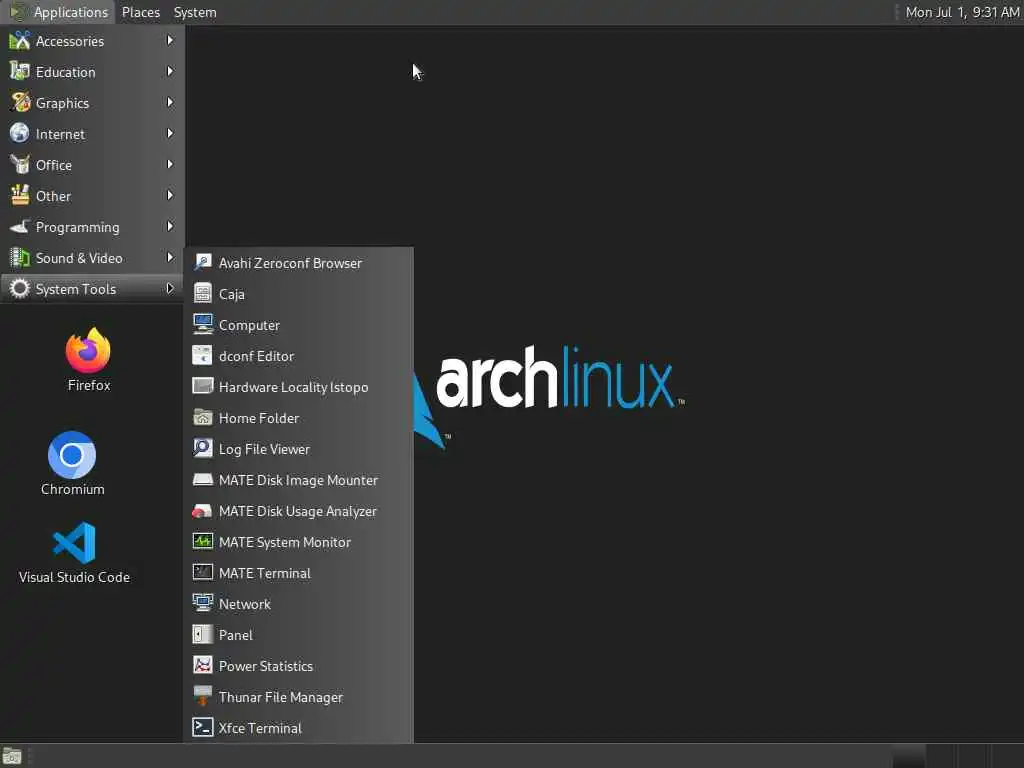Click the Network computers icon

202,603
